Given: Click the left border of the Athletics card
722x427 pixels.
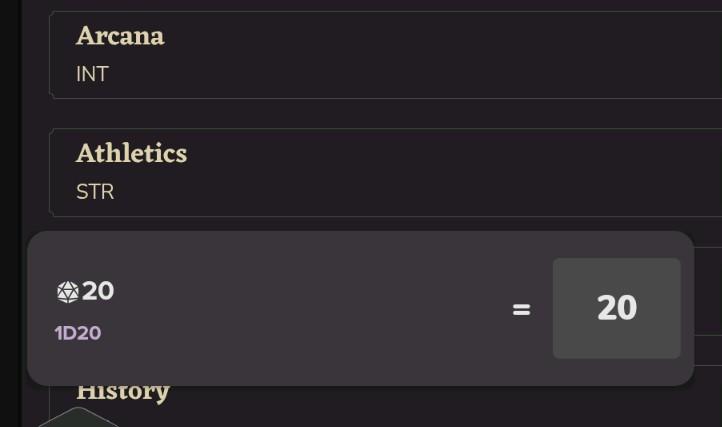Looking at the screenshot, I should [50, 172].
